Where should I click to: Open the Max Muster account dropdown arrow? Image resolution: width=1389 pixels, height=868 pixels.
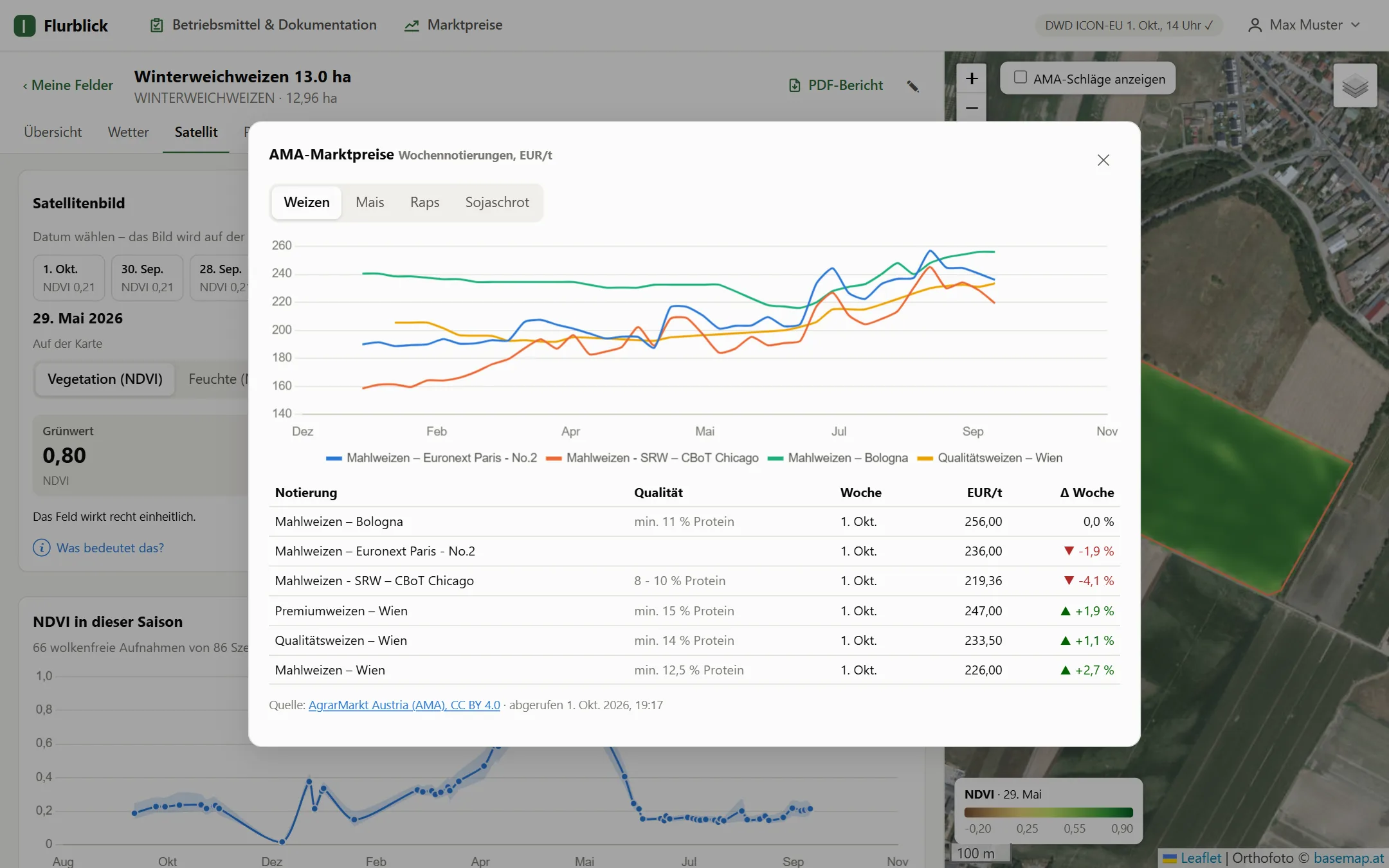pos(1356,25)
